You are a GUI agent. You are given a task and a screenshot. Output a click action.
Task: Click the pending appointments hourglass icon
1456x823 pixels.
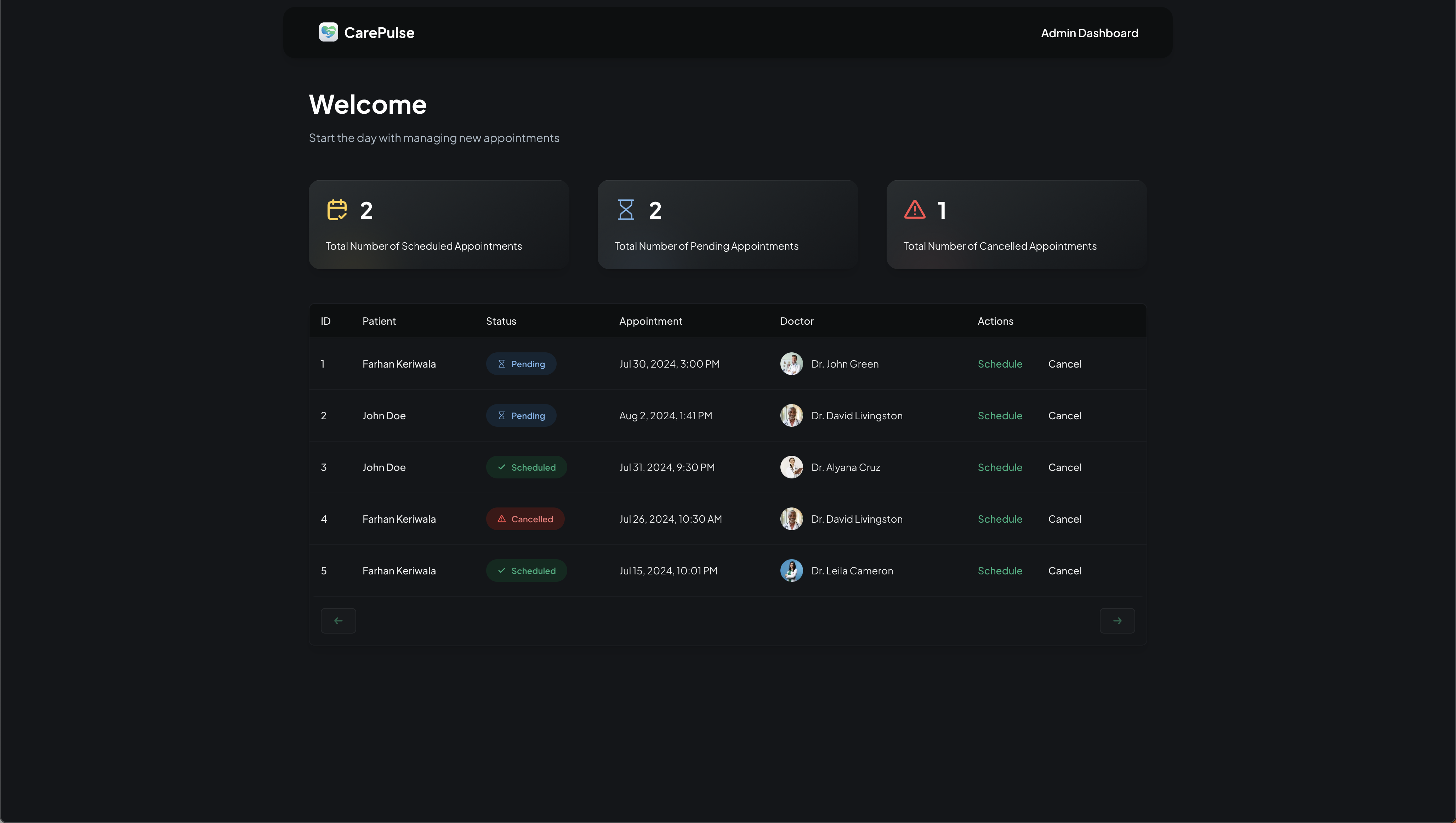pos(626,210)
